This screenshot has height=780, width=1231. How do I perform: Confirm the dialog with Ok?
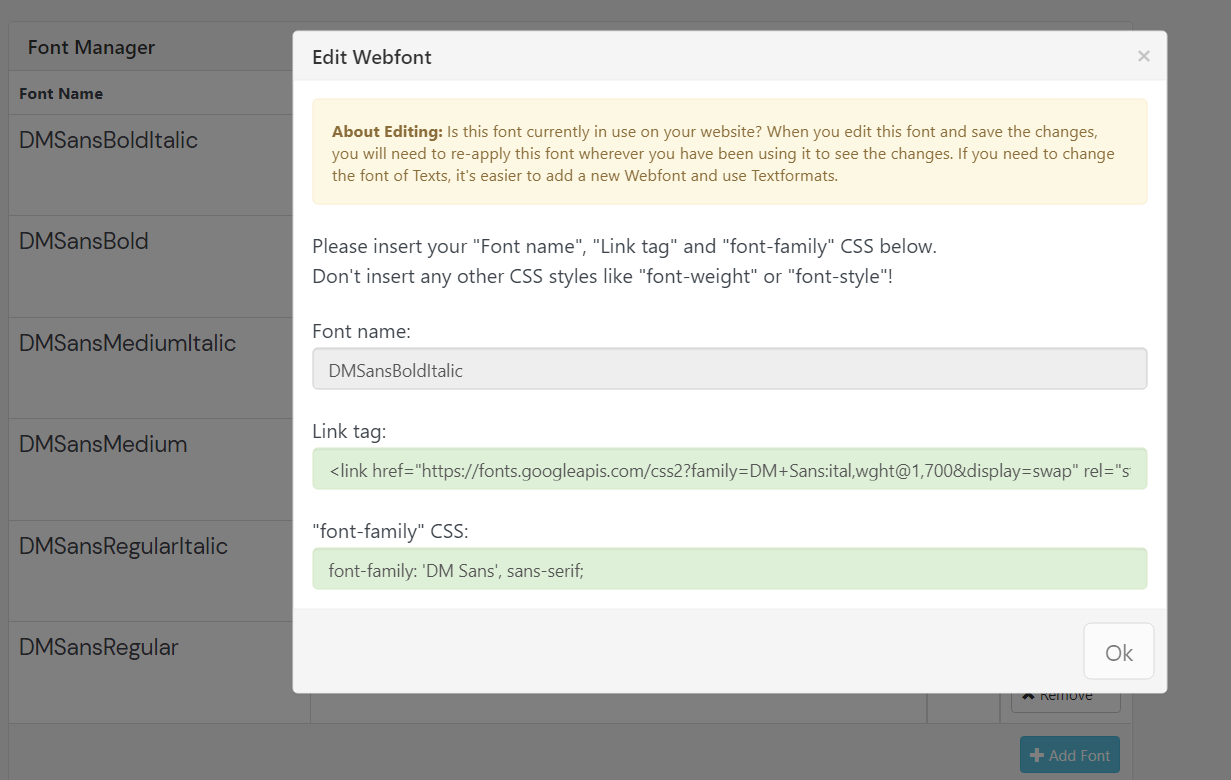1118,652
